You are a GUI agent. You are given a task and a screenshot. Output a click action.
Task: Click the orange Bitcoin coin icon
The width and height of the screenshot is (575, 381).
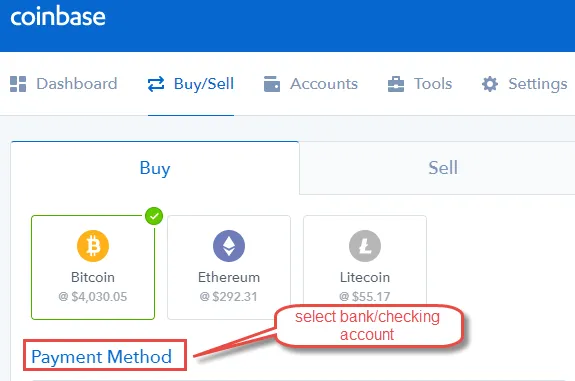pos(93,246)
